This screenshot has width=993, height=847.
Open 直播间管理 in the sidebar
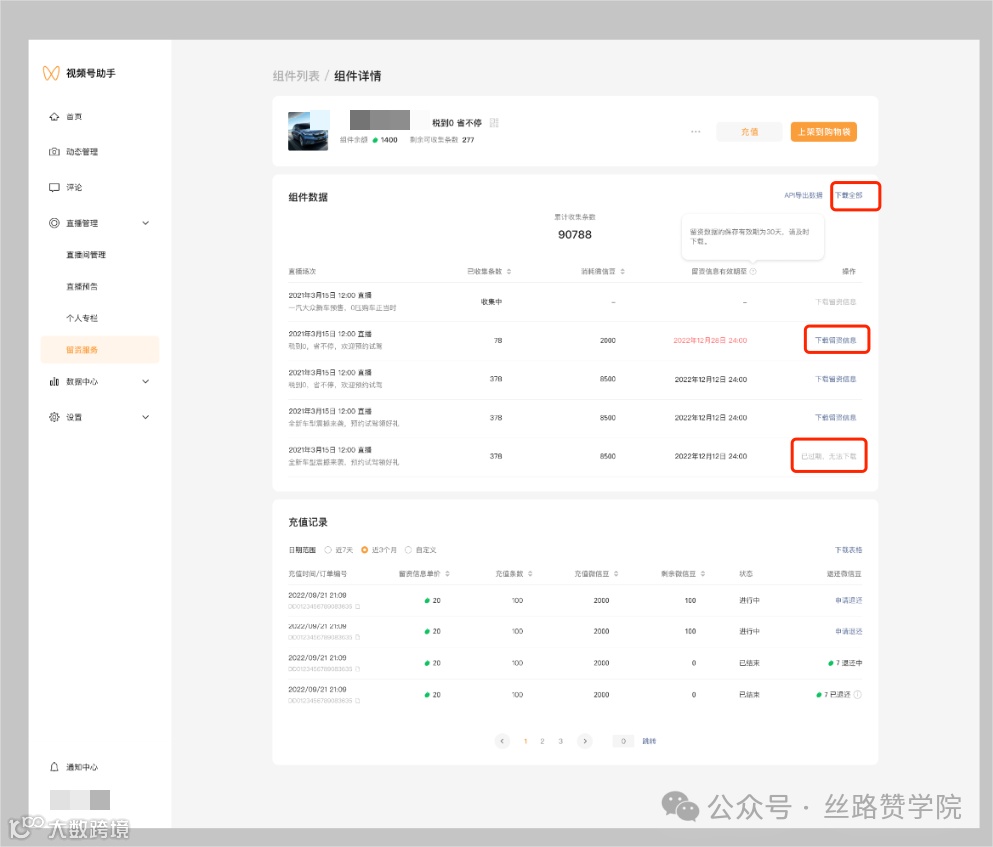tap(86, 255)
